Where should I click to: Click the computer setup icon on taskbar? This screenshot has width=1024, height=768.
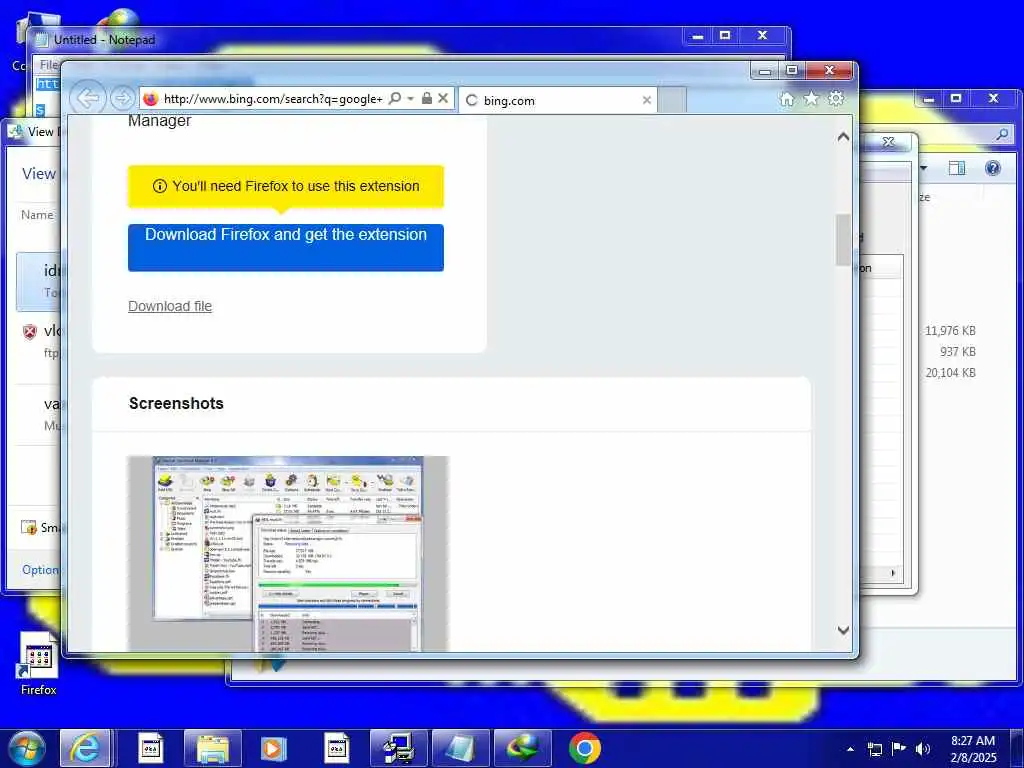(x=398, y=748)
